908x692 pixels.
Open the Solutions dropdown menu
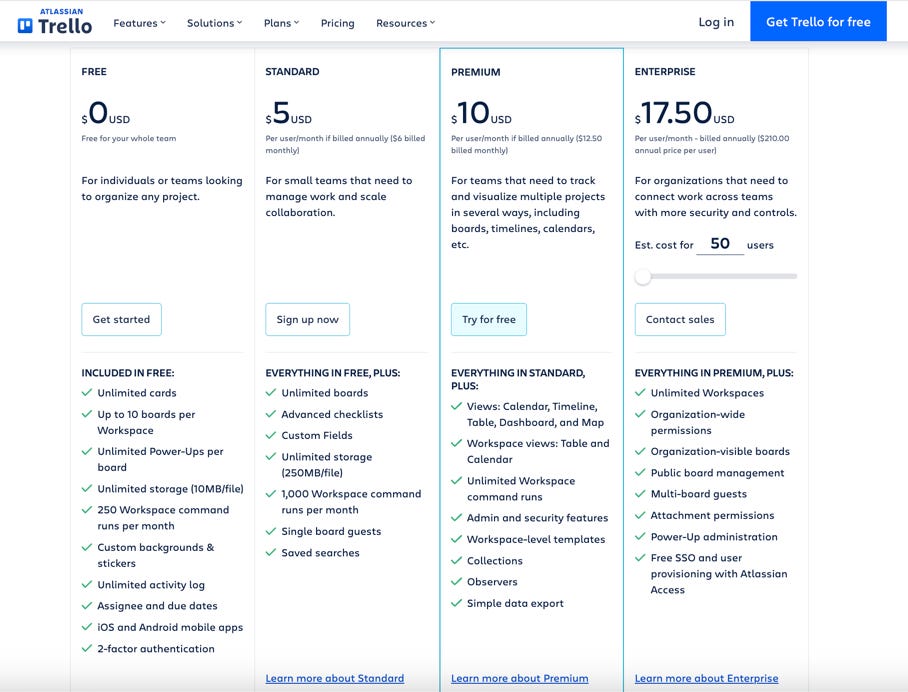click(214, 21)
